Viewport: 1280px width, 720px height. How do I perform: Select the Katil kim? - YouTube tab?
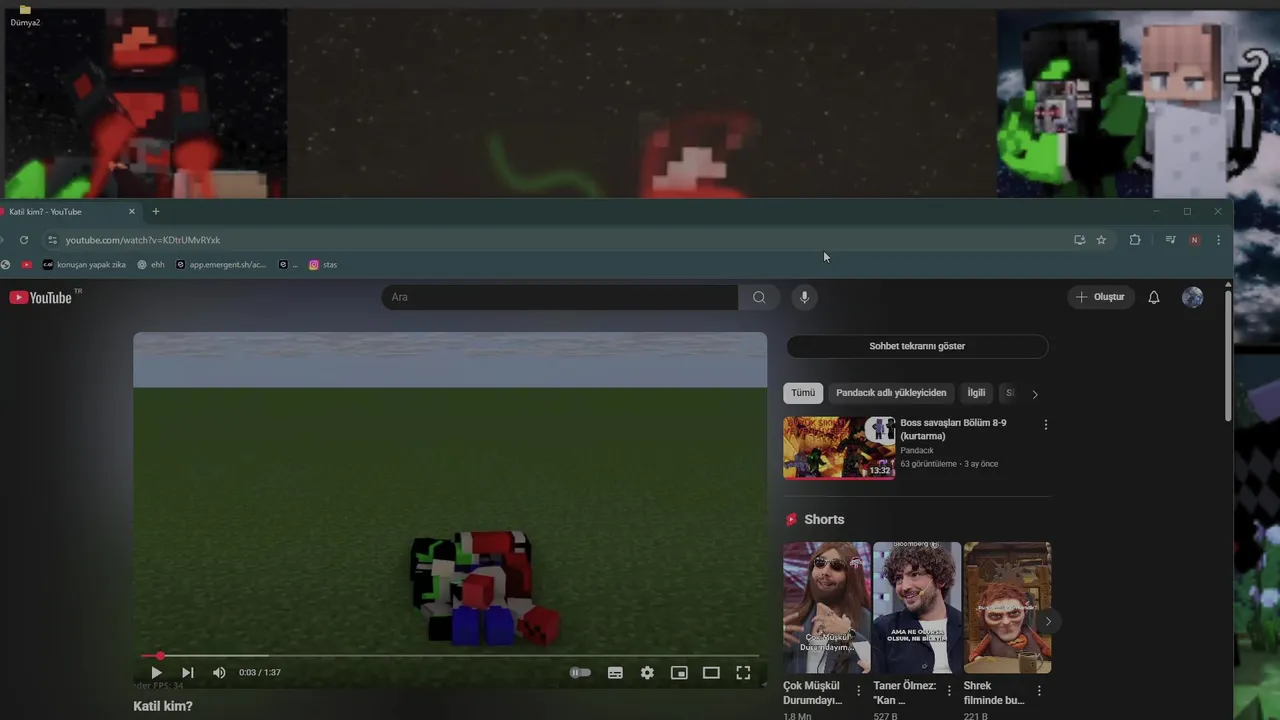[66, 212]
